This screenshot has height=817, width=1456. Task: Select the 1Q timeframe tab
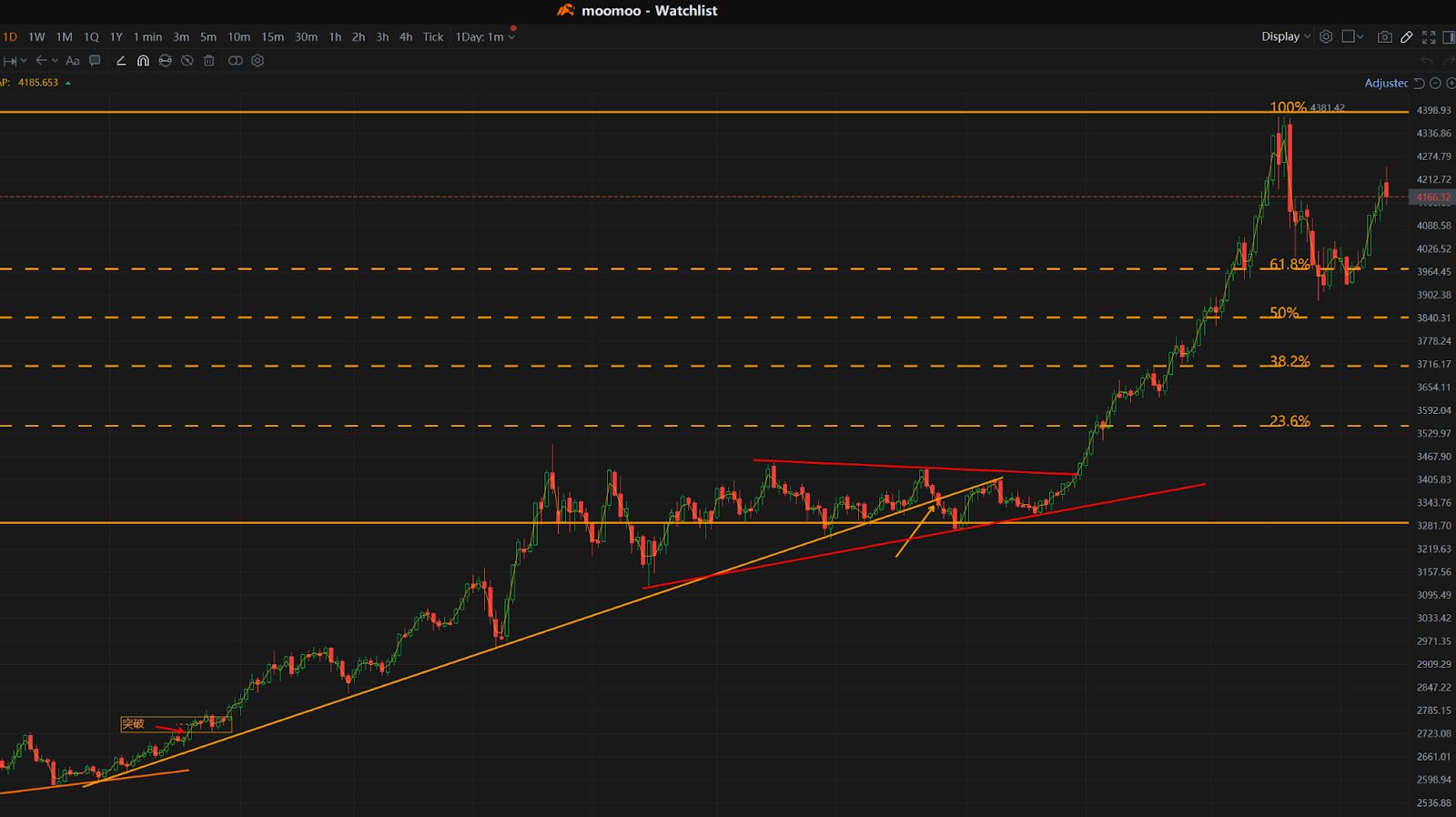[91, 37]
